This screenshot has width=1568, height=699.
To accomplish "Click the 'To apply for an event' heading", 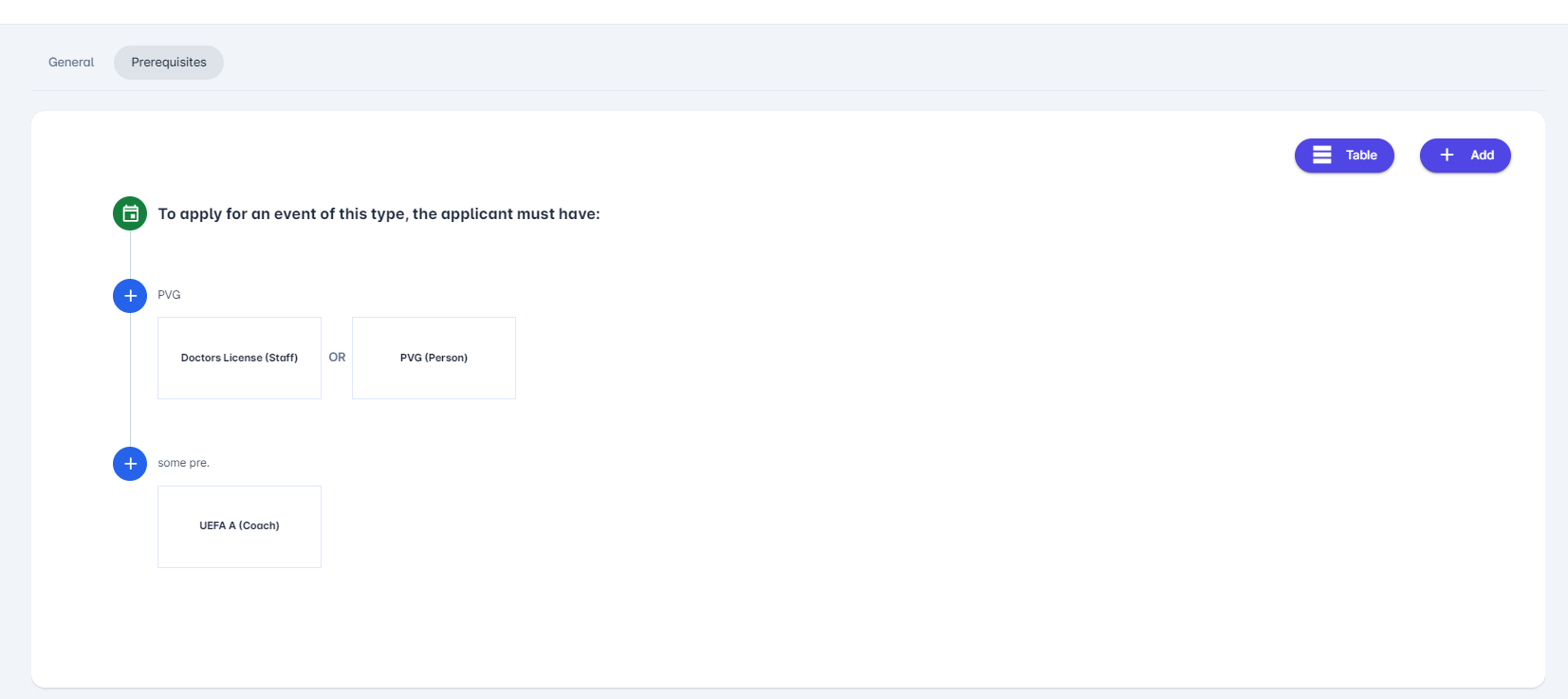I will [x=378, y=214].
